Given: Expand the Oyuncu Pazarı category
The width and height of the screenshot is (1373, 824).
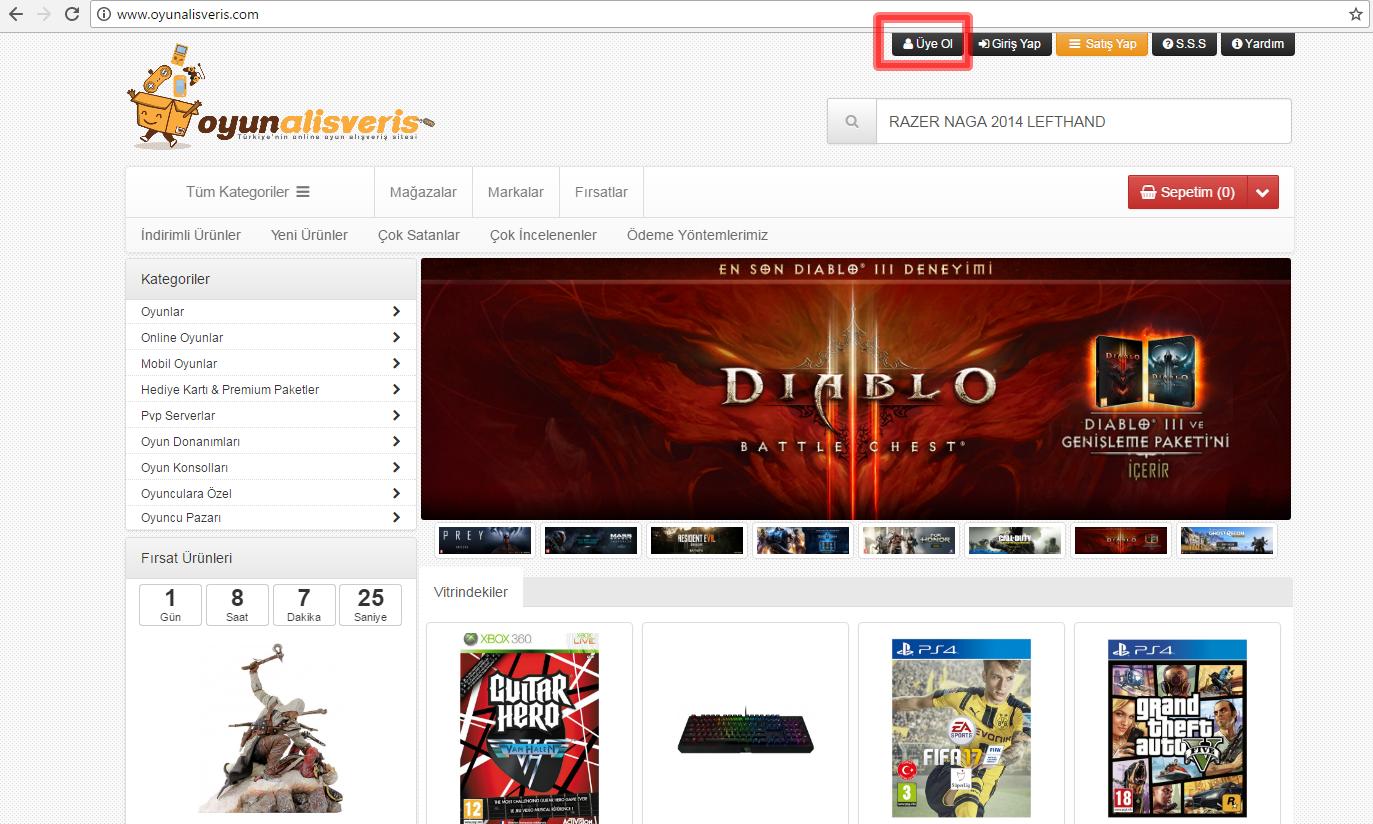Looking at the screenshot, I should [x=271, y=518].
